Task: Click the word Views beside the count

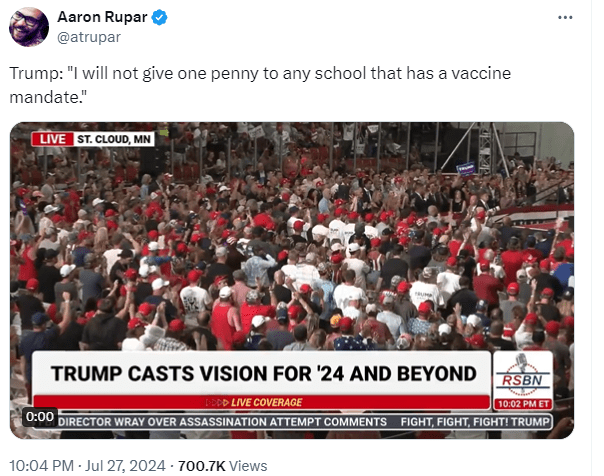Action: pyautogui.click(x=248, y=466)
